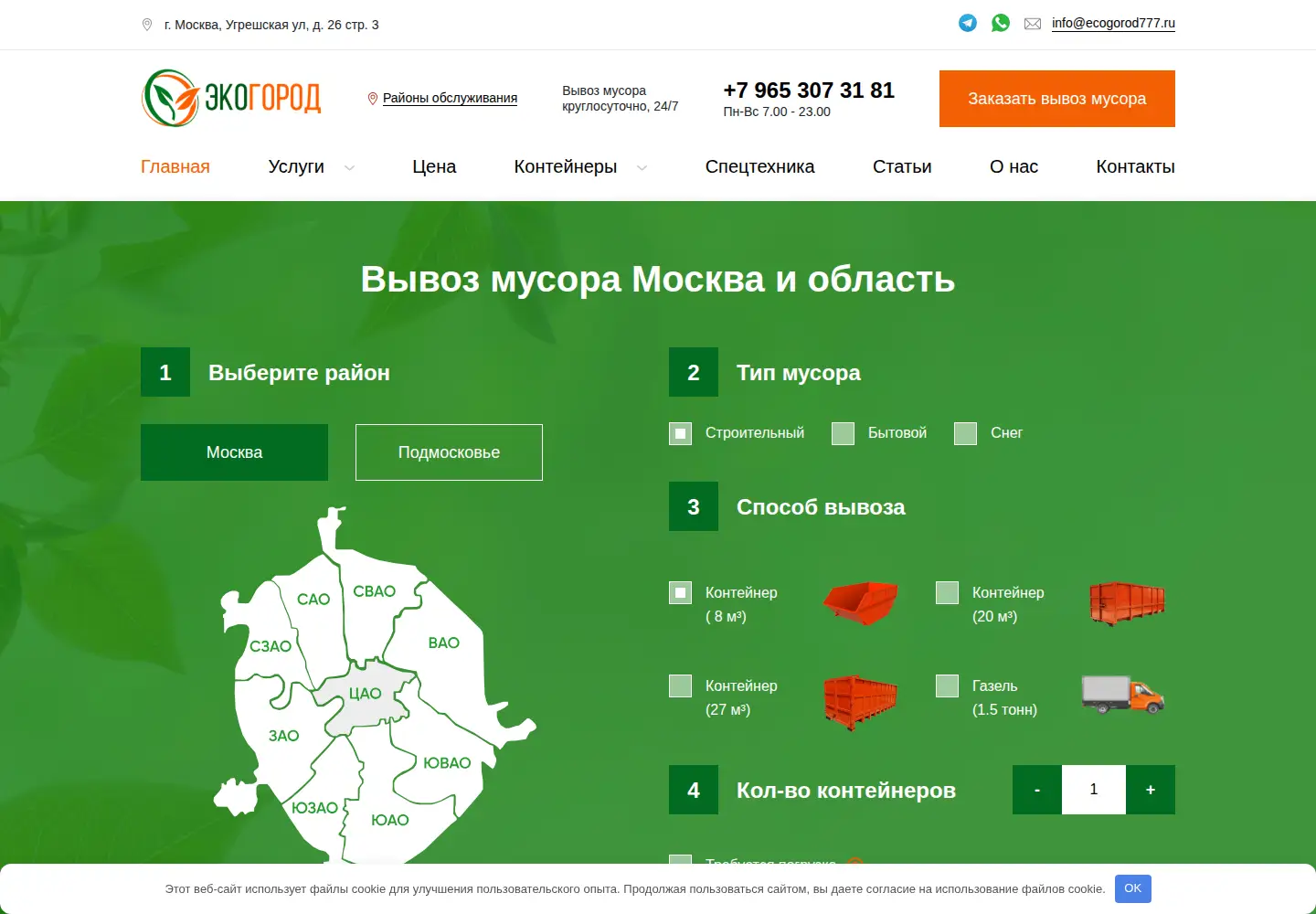The width and height of the screenshot is (1316, 914).
Task: Select the ЮВАО district on the map
Action: 447,763
